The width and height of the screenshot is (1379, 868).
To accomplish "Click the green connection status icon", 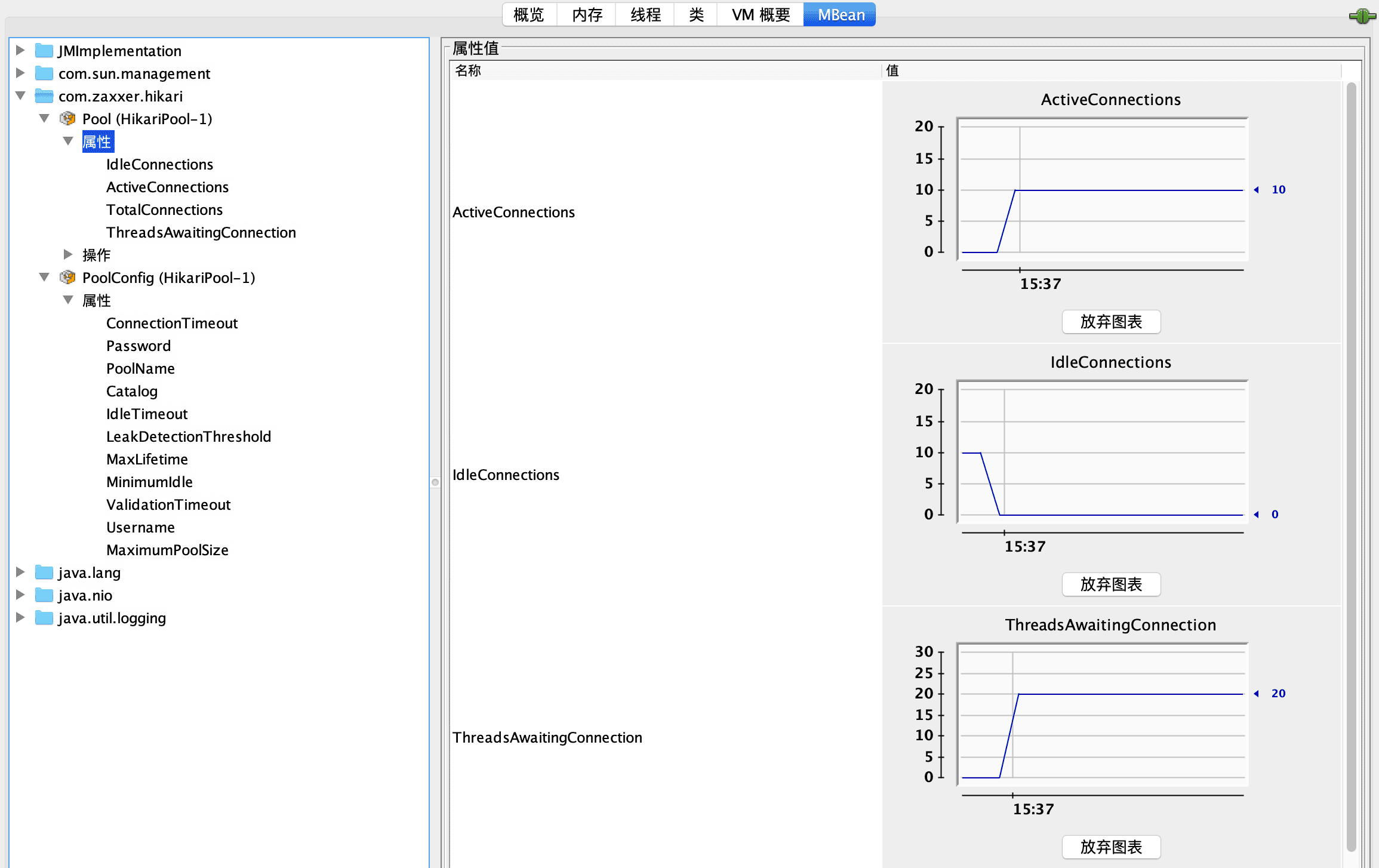I will (1362, 16).
